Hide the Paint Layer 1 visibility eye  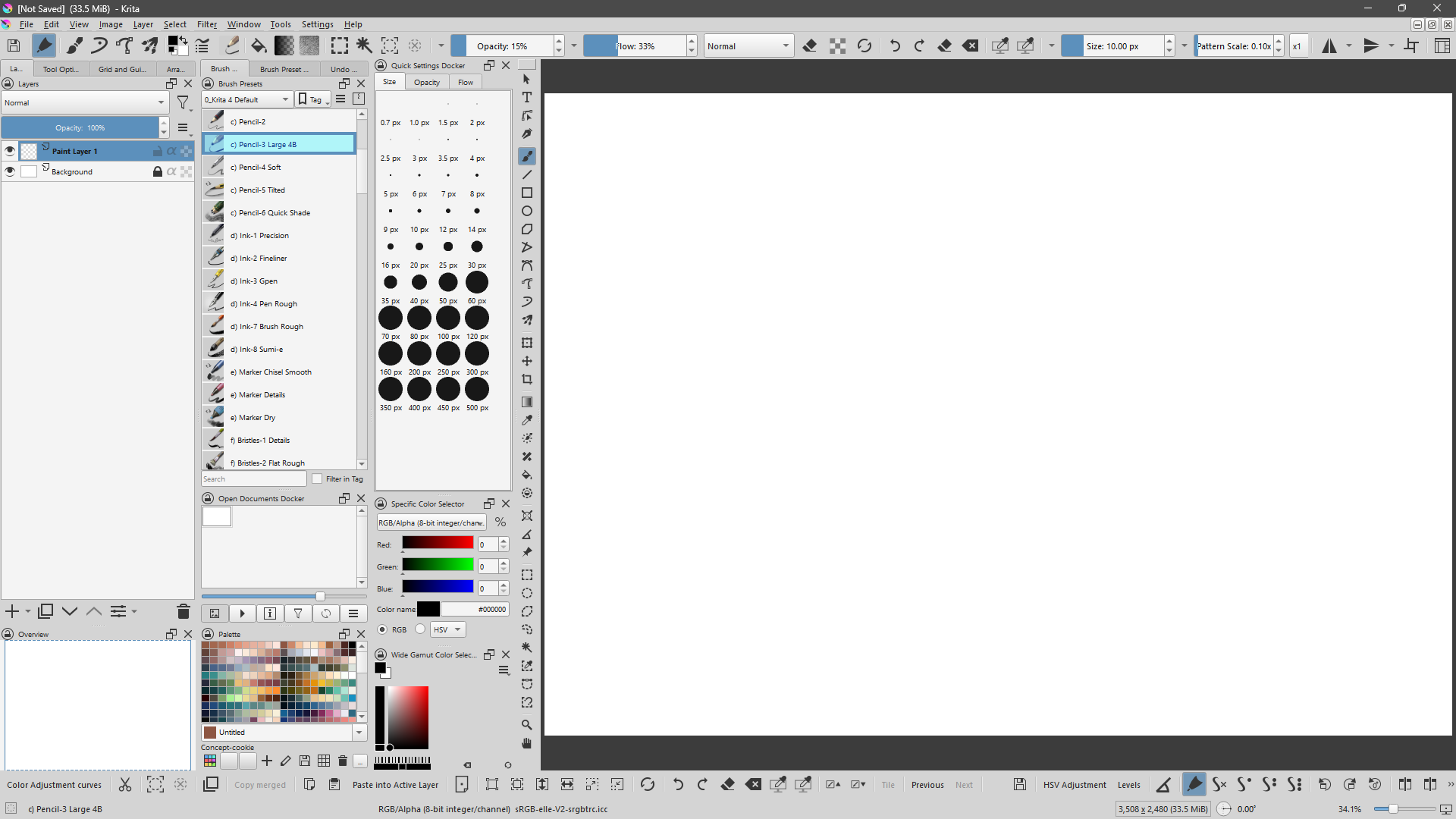coord(10,151)
